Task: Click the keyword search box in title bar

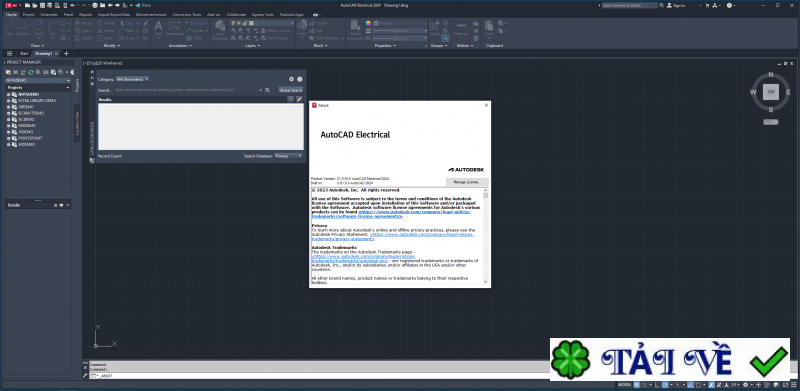Action: point(630,5)
